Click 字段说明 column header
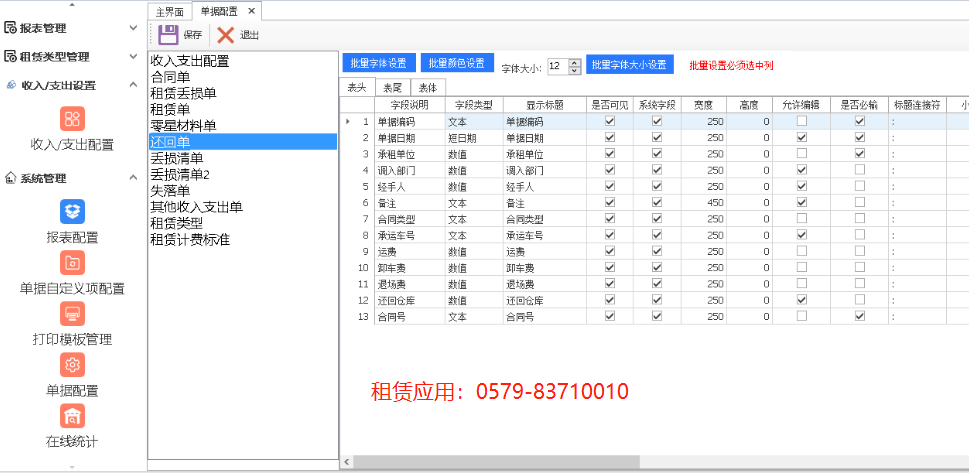This screenshot has width=969, height=475. [x=409, y=104]
